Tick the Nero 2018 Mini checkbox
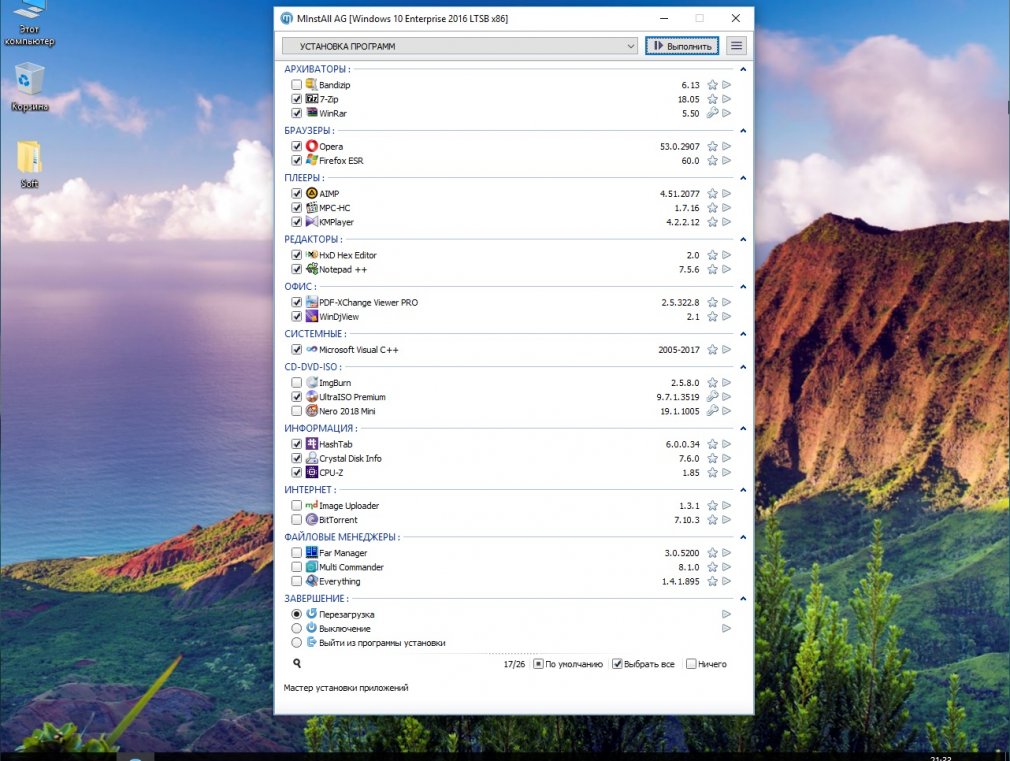 click(296, 411)
